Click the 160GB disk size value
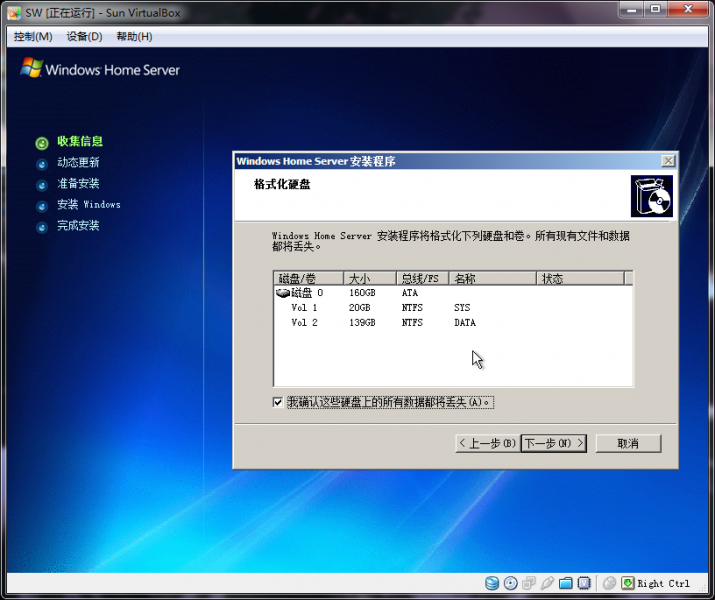Screen dimensions: 715x600 click(362, 293)
